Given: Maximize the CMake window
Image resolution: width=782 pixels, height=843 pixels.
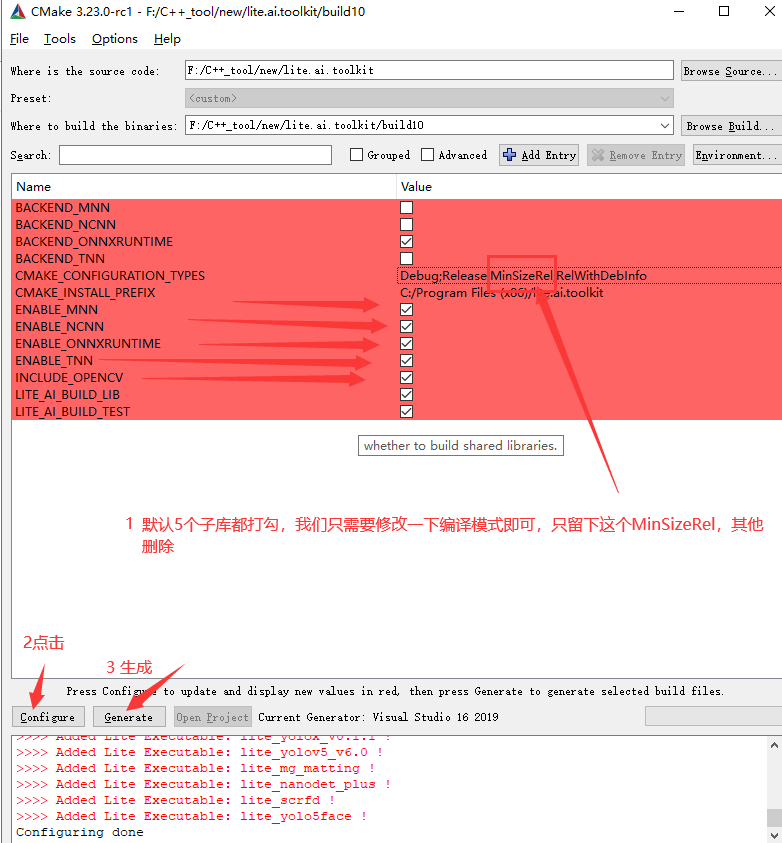Looking at the screenshot, I should coord(724,11).
